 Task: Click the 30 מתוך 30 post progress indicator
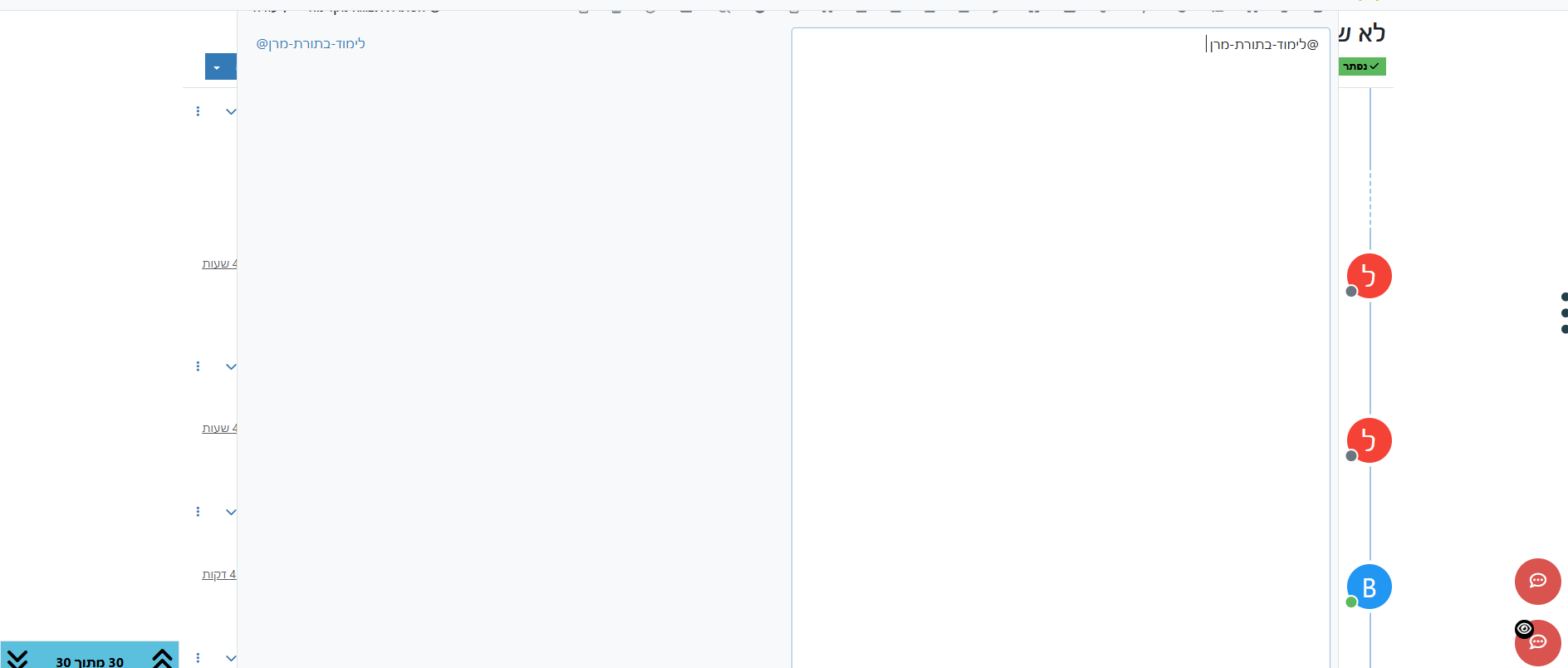tap(90, 661)
